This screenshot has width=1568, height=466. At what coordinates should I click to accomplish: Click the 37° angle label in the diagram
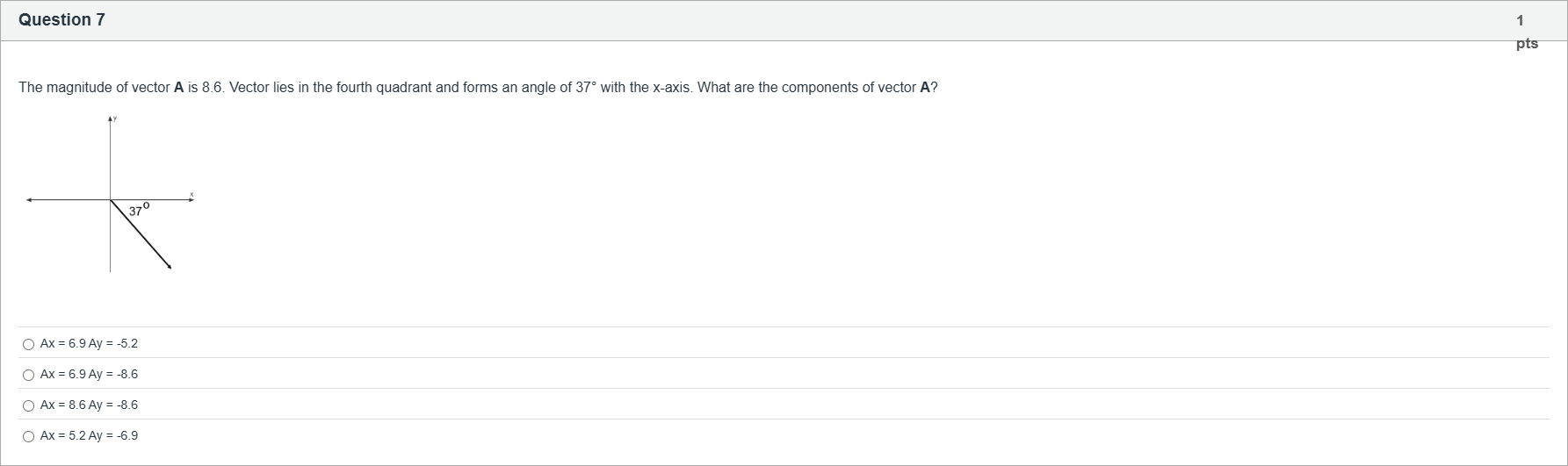click(x=139, y=211)
